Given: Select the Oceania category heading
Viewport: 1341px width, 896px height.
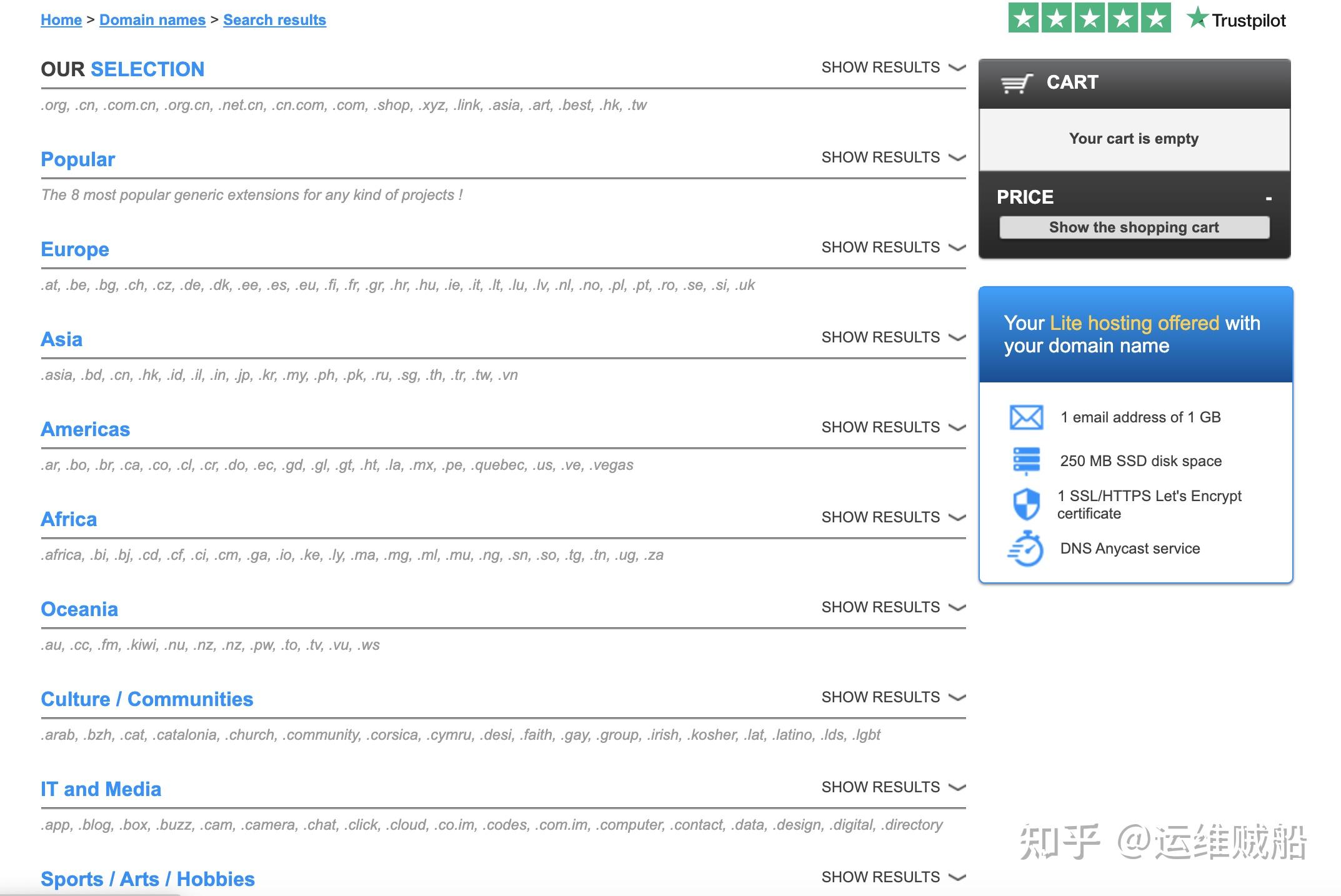Looking at the screenshot, I should coord(79,609).
